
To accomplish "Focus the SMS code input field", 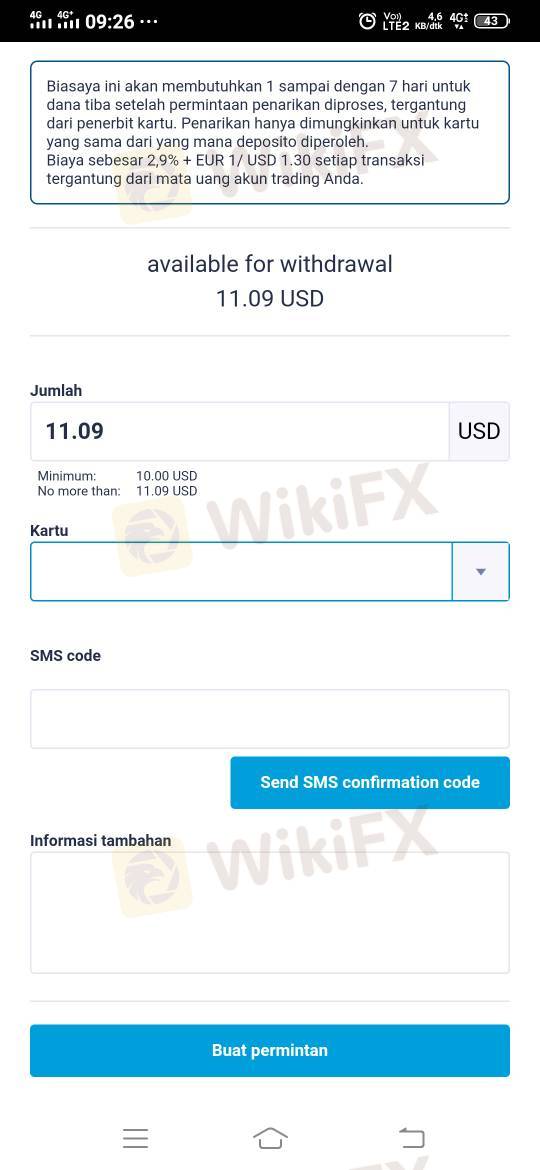I will (270, 719).
